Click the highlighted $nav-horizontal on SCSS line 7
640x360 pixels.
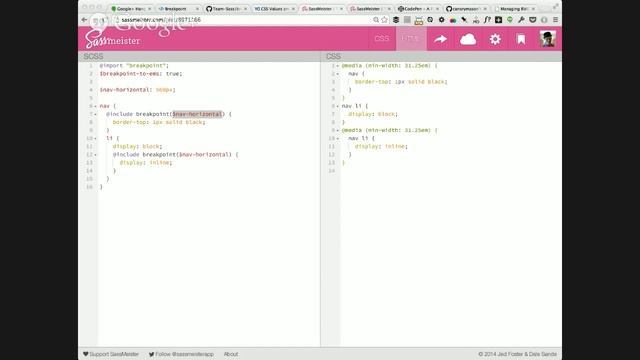pyautogui.click(x=197, y=114)
